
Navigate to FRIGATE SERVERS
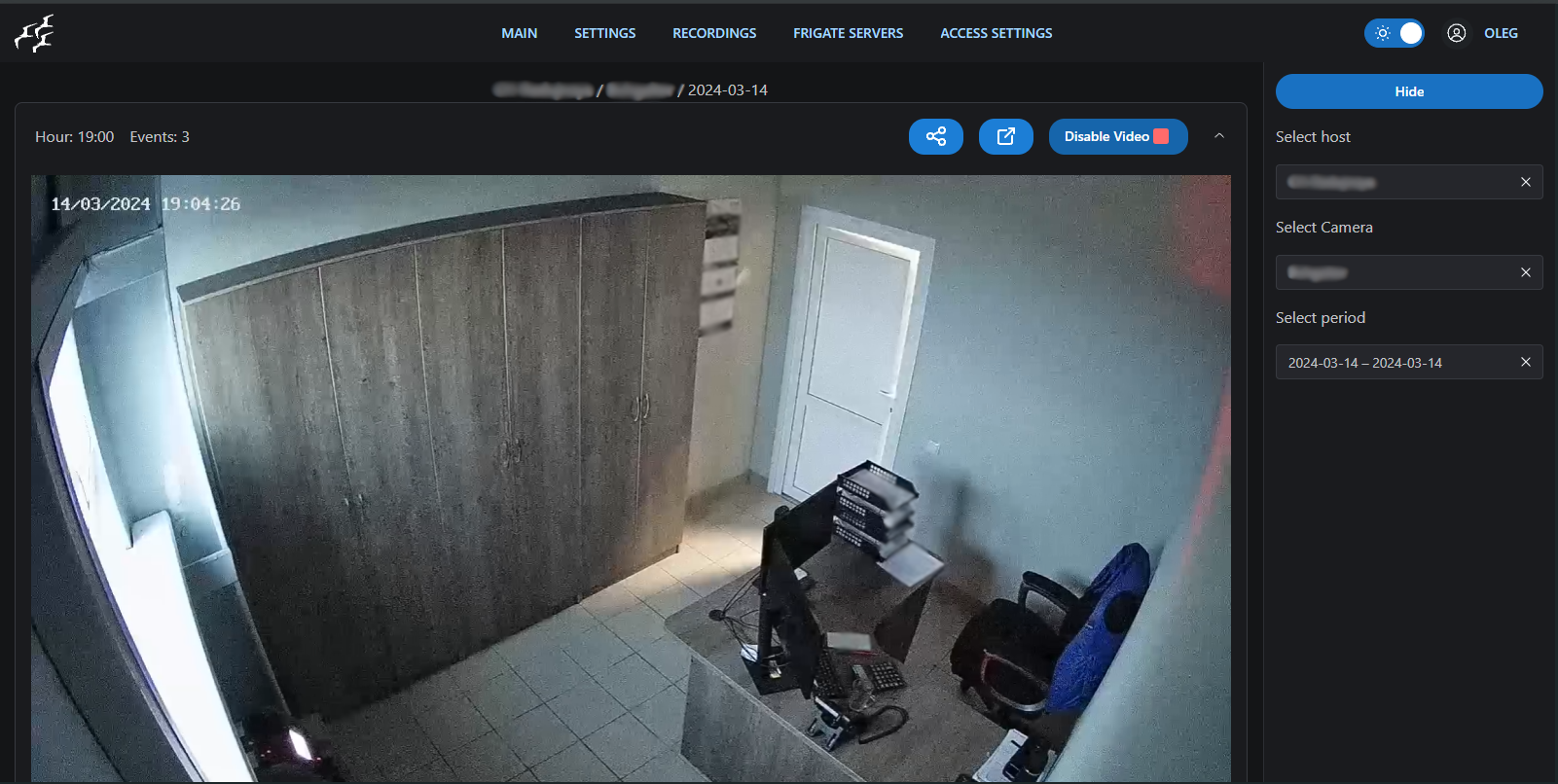point(848,33)
